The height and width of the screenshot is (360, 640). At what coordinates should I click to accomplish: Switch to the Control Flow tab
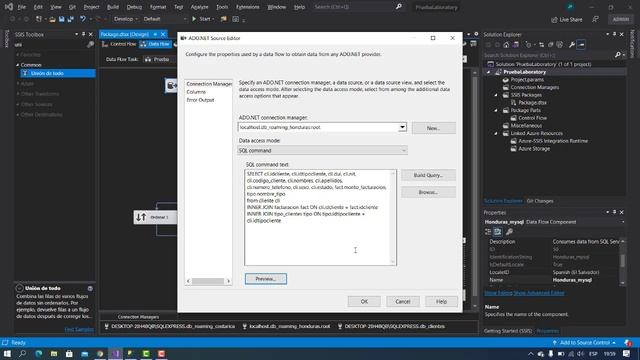point(119,44)
